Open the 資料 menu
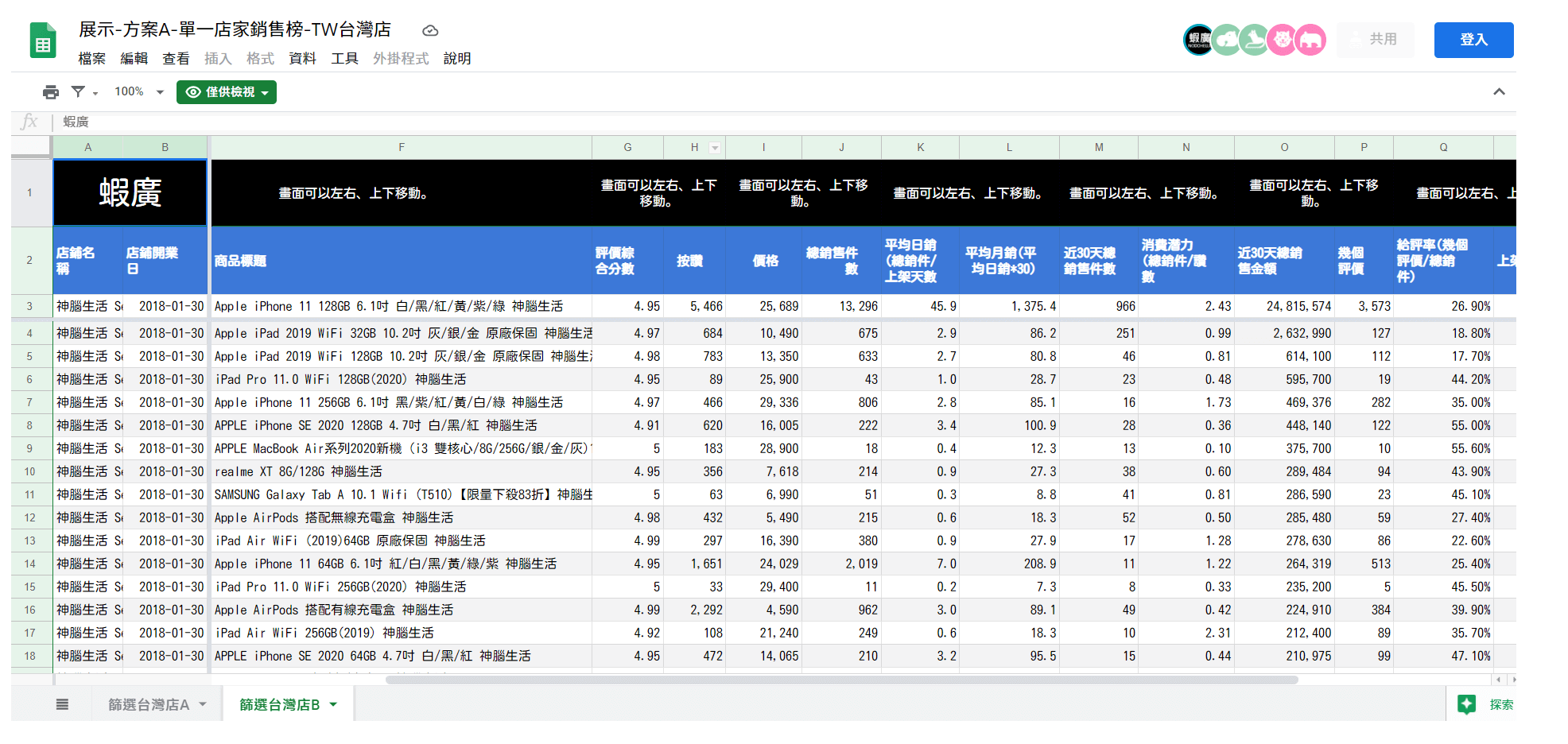The height and width of the screenshot is (744, 1568). 302,59
